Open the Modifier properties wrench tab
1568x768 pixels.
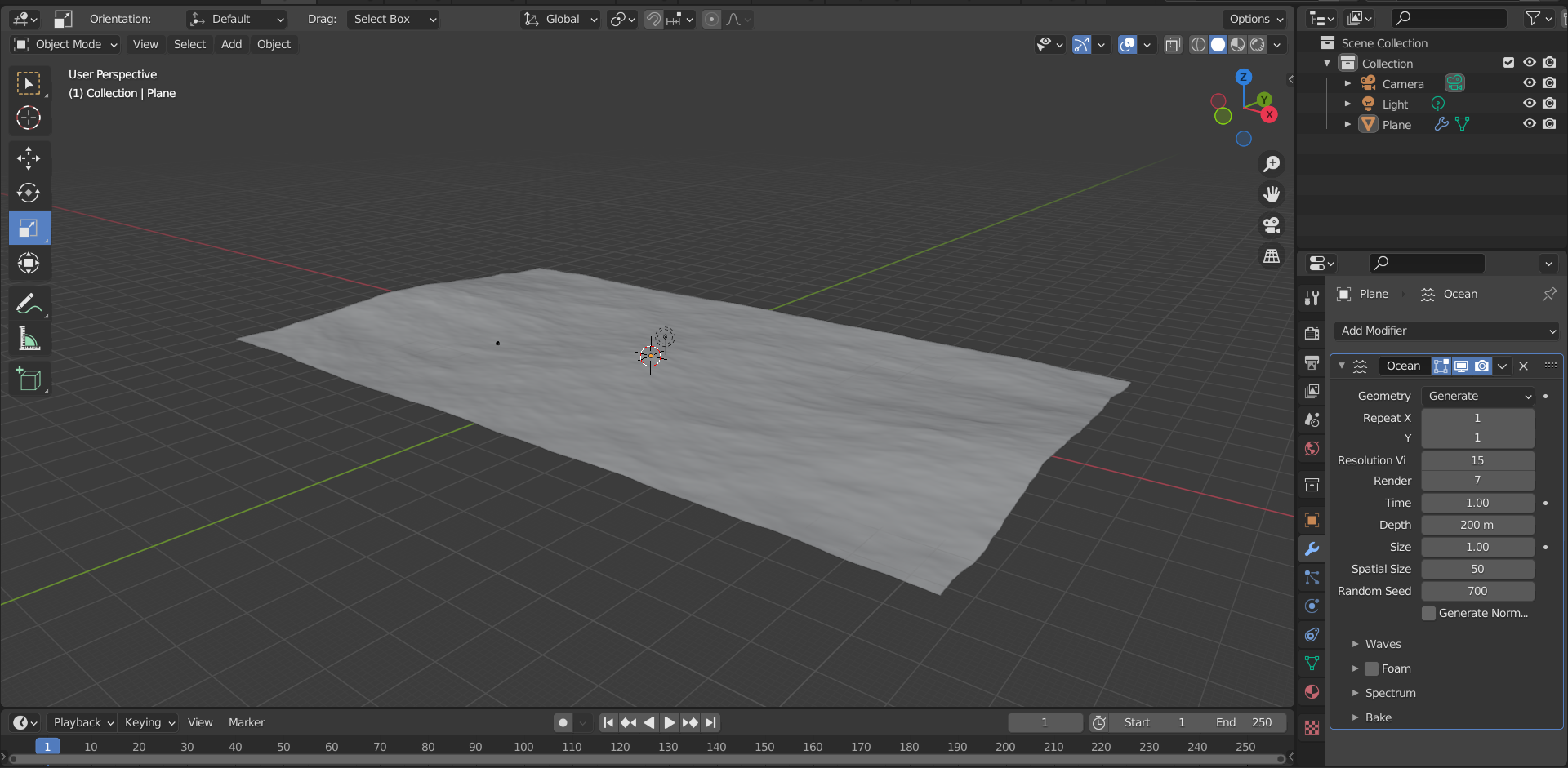point(1312,549)
